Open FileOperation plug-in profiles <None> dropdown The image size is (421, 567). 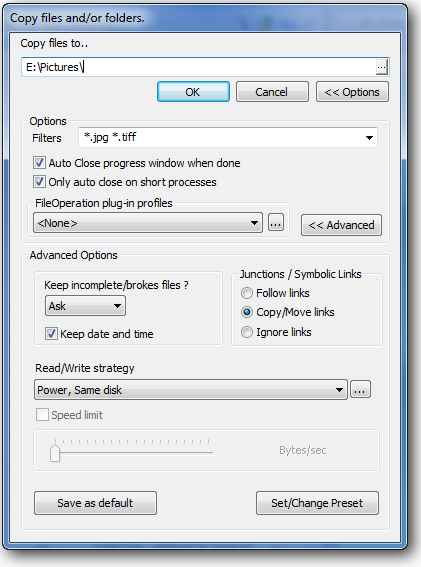pyautogui.click(x=148, y=223)
